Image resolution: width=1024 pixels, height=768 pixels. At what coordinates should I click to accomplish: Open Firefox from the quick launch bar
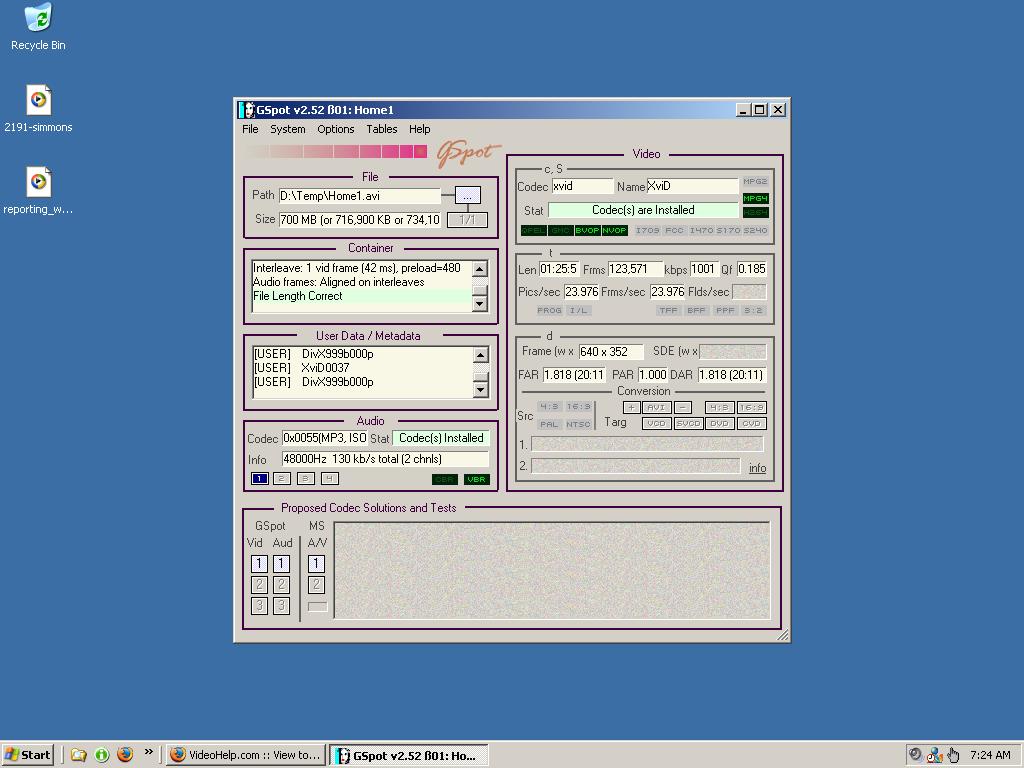pos(125,755)
